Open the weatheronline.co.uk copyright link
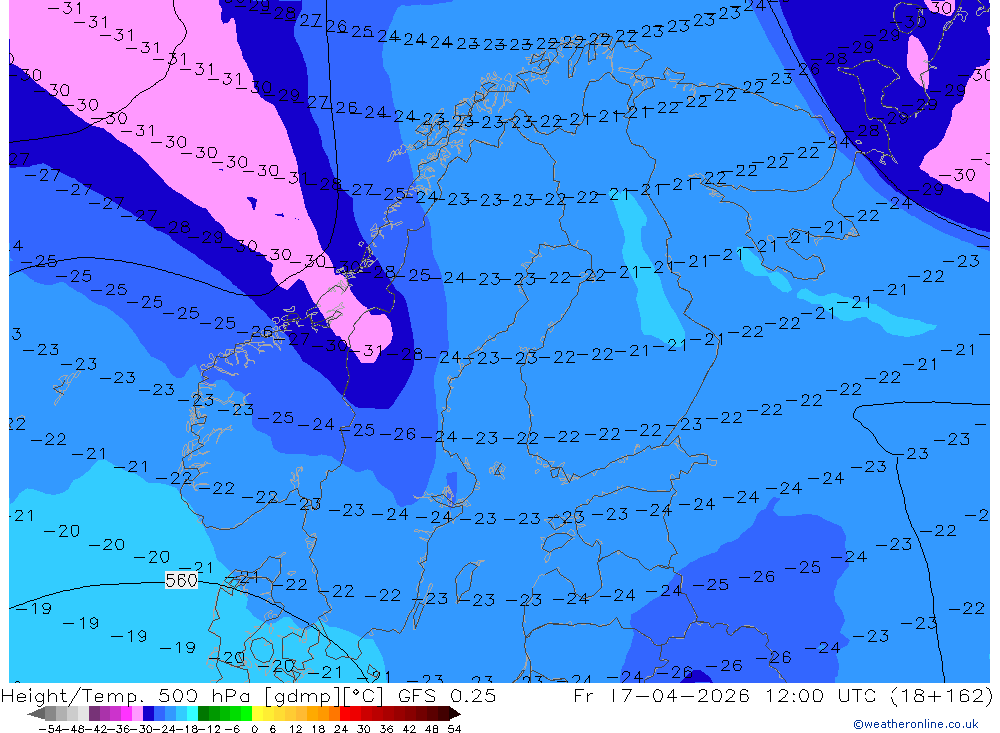 pos(915,724)
